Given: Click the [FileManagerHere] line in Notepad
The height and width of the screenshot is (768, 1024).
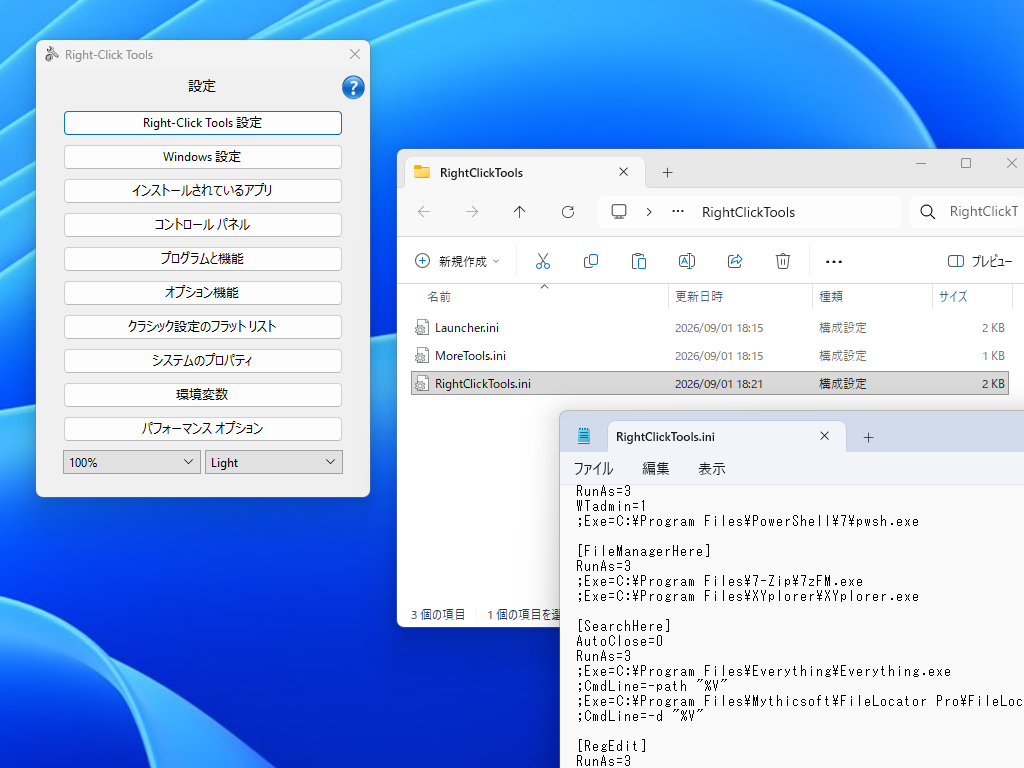Looking at the screenshot, I should [x=643, y=551].
